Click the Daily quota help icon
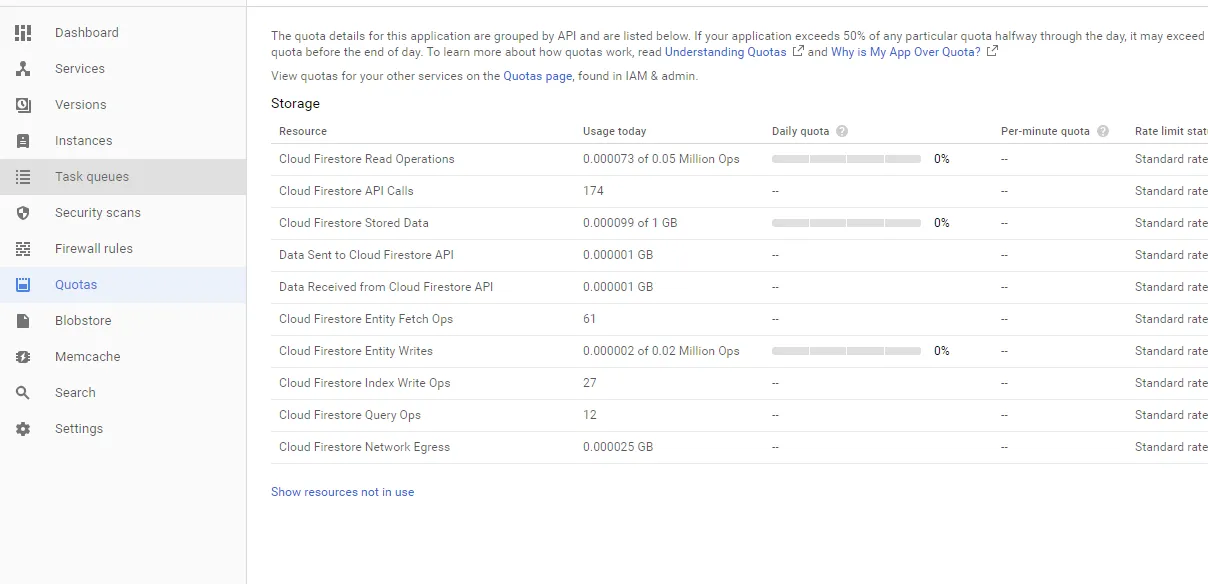 coord(842,131)
